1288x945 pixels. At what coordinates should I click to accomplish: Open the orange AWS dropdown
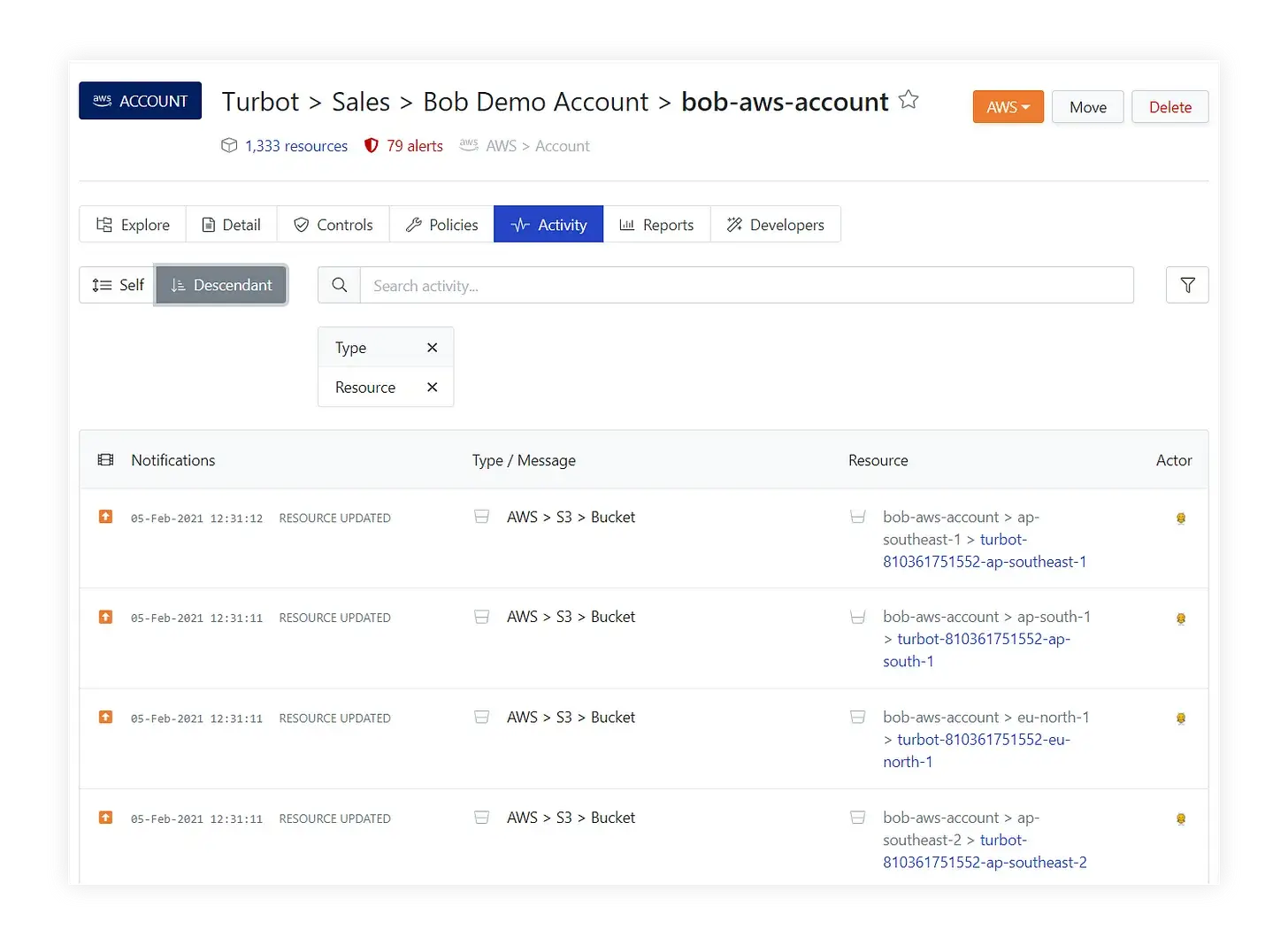click(x=1008, y=107)
